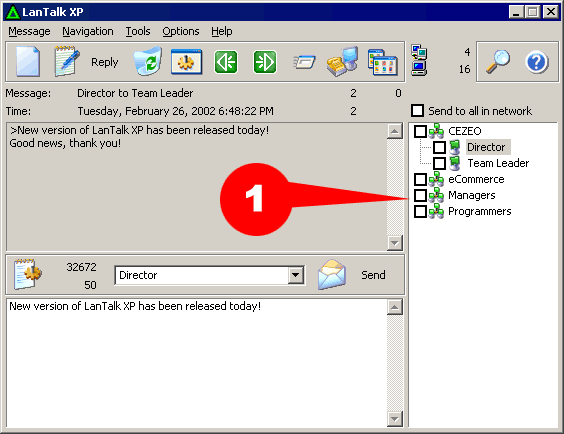Click the notepad with pen compose icon
Screen dimensions: 564x434
[x=67, y=61]
